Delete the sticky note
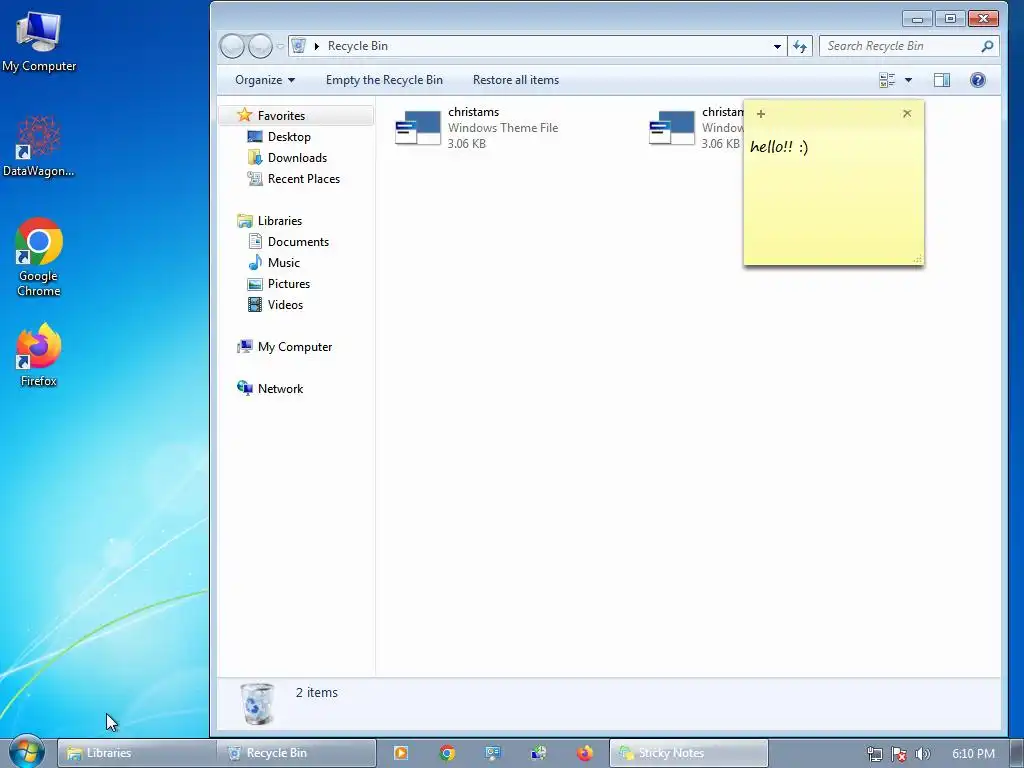 coord(907,114)
